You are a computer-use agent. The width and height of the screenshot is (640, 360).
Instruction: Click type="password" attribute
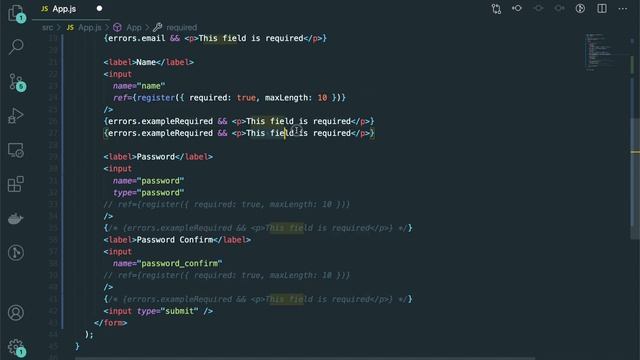[149, 193]
